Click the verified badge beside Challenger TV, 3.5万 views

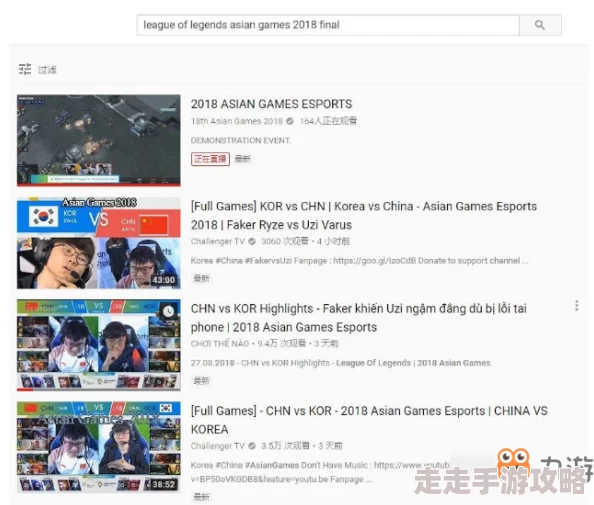(252, 446)
